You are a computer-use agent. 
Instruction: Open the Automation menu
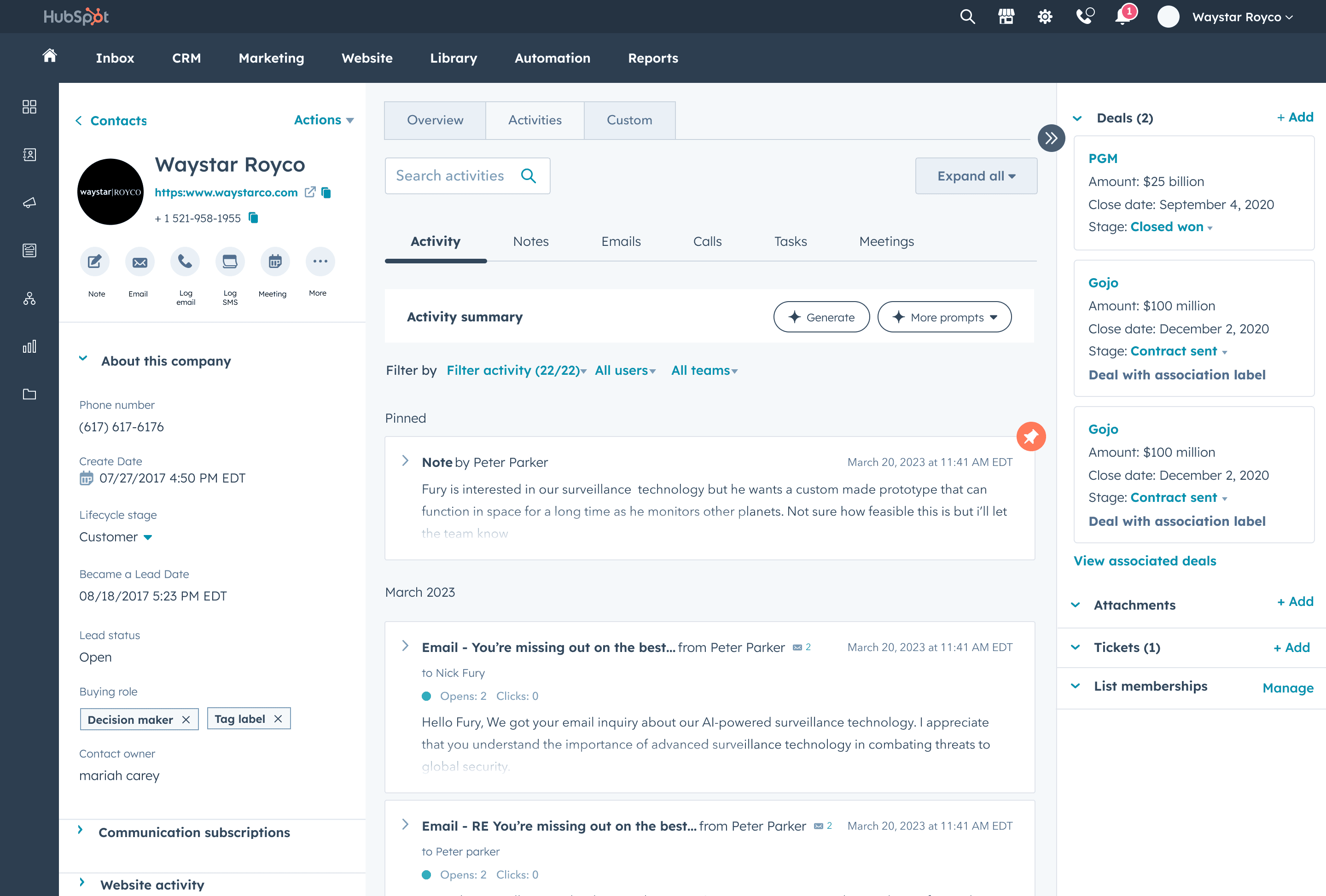click(x=552, y=58)
